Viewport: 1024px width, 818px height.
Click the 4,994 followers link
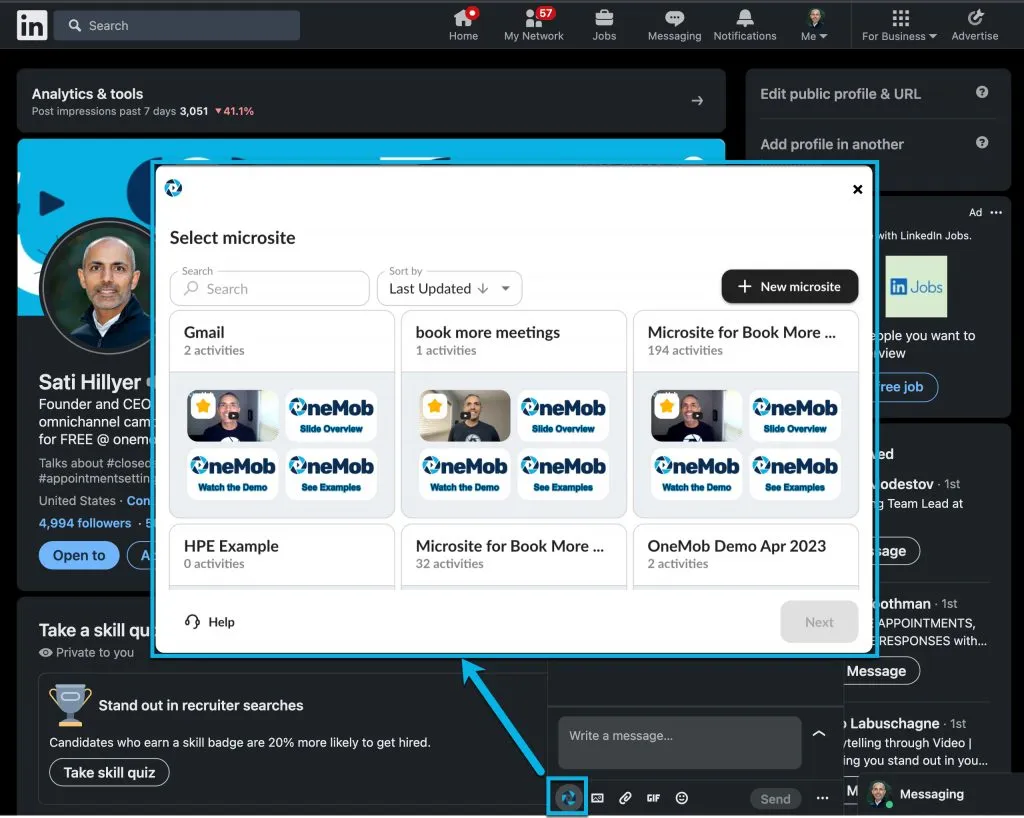(x=85, y=523)
